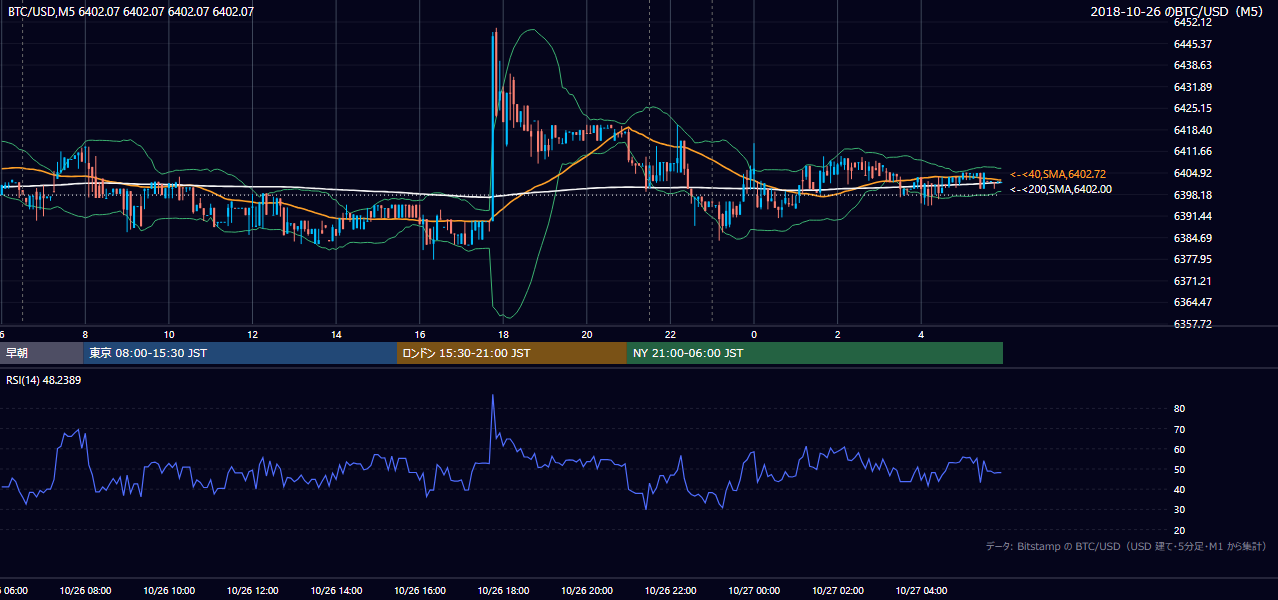Click price axis value 6364.47
Viewport: 1278px width, 600px height.
pos(1193,302)
